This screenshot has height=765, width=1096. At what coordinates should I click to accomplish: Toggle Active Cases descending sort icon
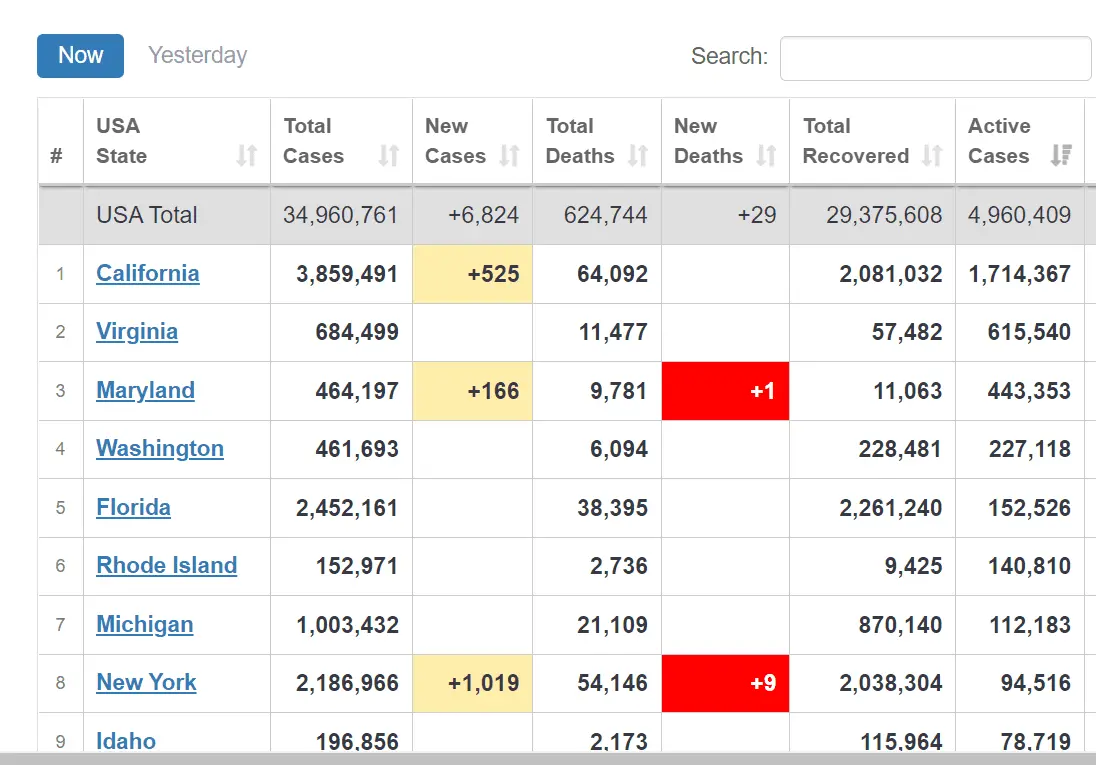tap(1061, 156)
